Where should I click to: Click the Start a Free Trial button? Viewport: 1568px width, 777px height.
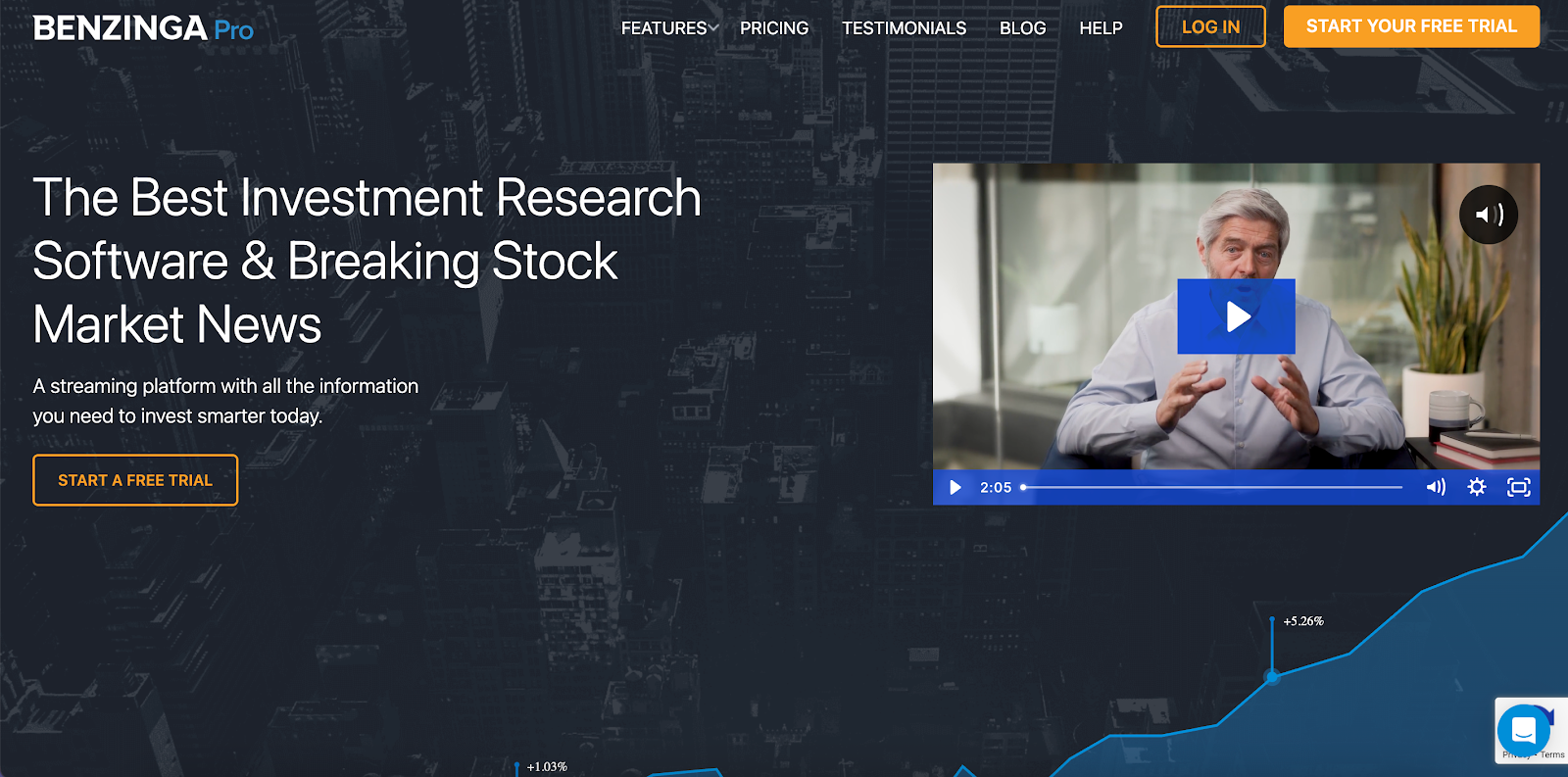click(x=135, y=480)
